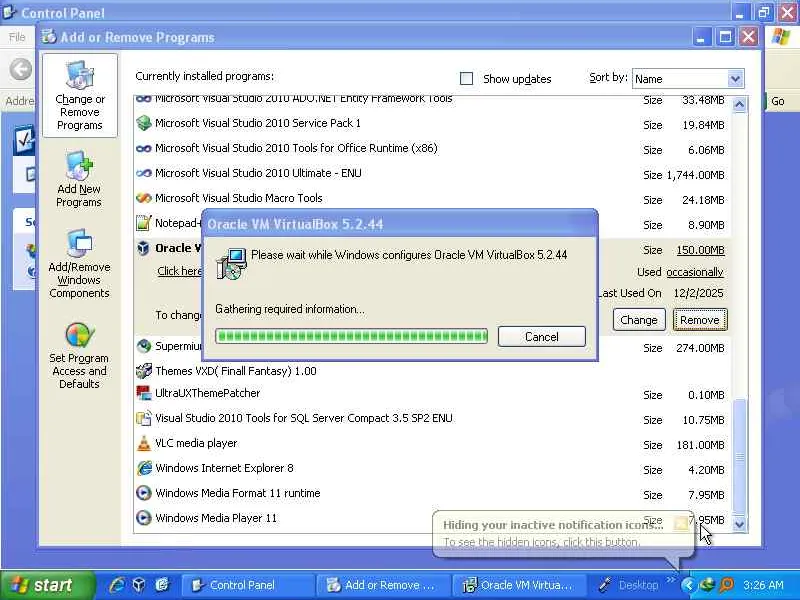Click the Themes VXD Final Fantasy icon
The image size is (800, 600).
144,371
